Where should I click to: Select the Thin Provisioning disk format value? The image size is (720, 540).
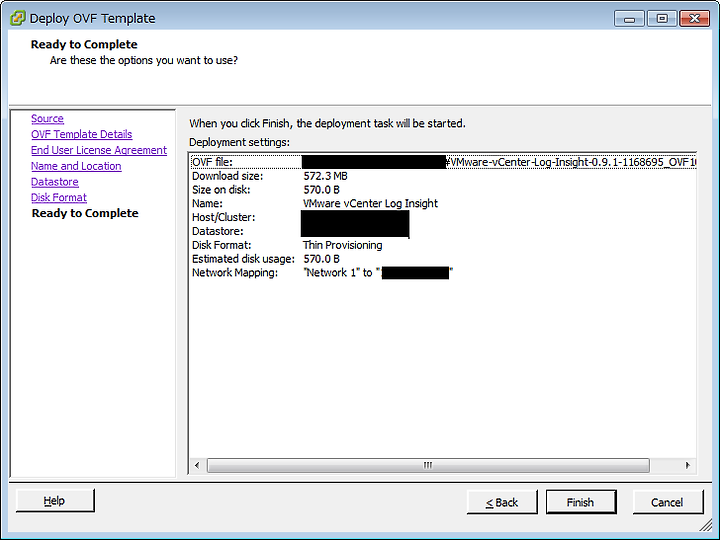343,245
